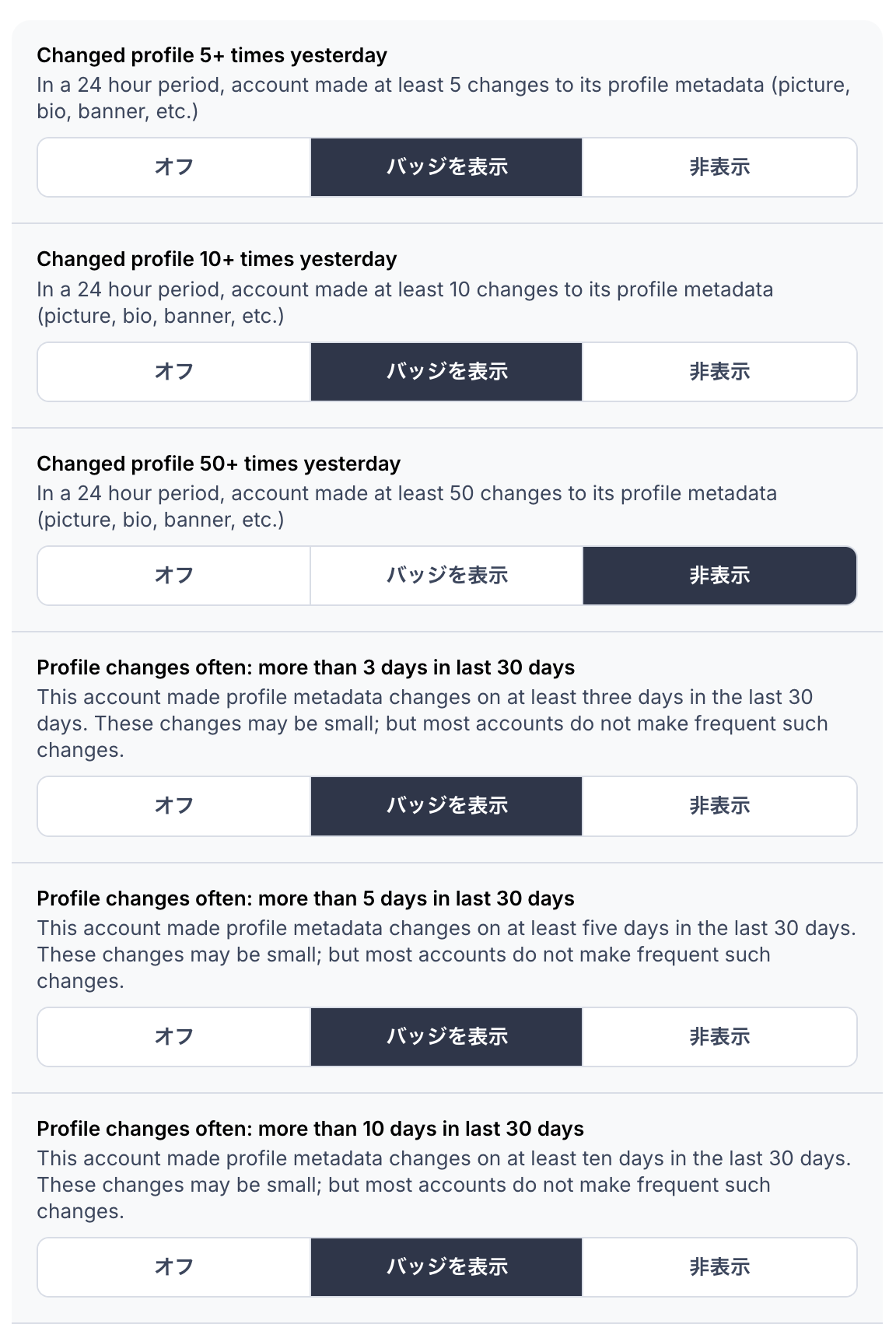
Task: Hide accounts with 'Changed profile 10+ times yesterday'
Action: tap(719, 372)
